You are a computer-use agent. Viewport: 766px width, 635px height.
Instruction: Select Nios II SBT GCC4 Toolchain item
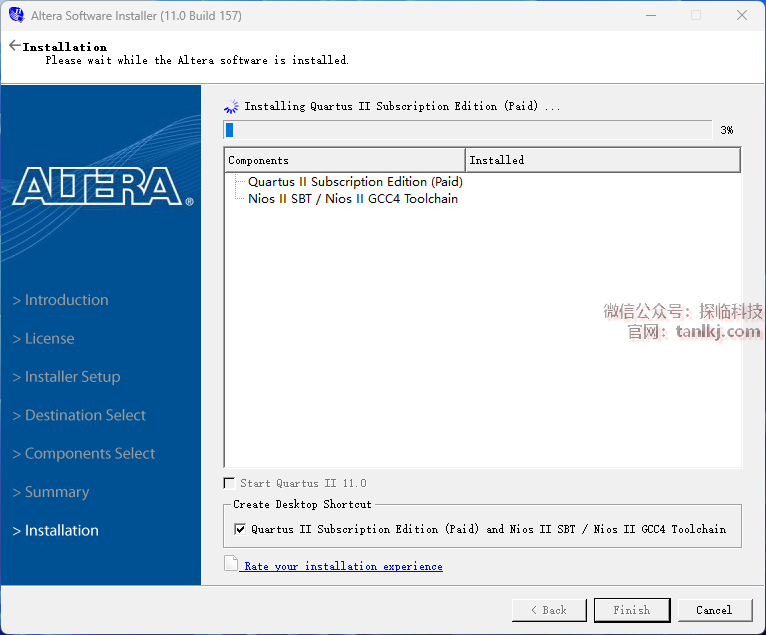click(352, 198)
